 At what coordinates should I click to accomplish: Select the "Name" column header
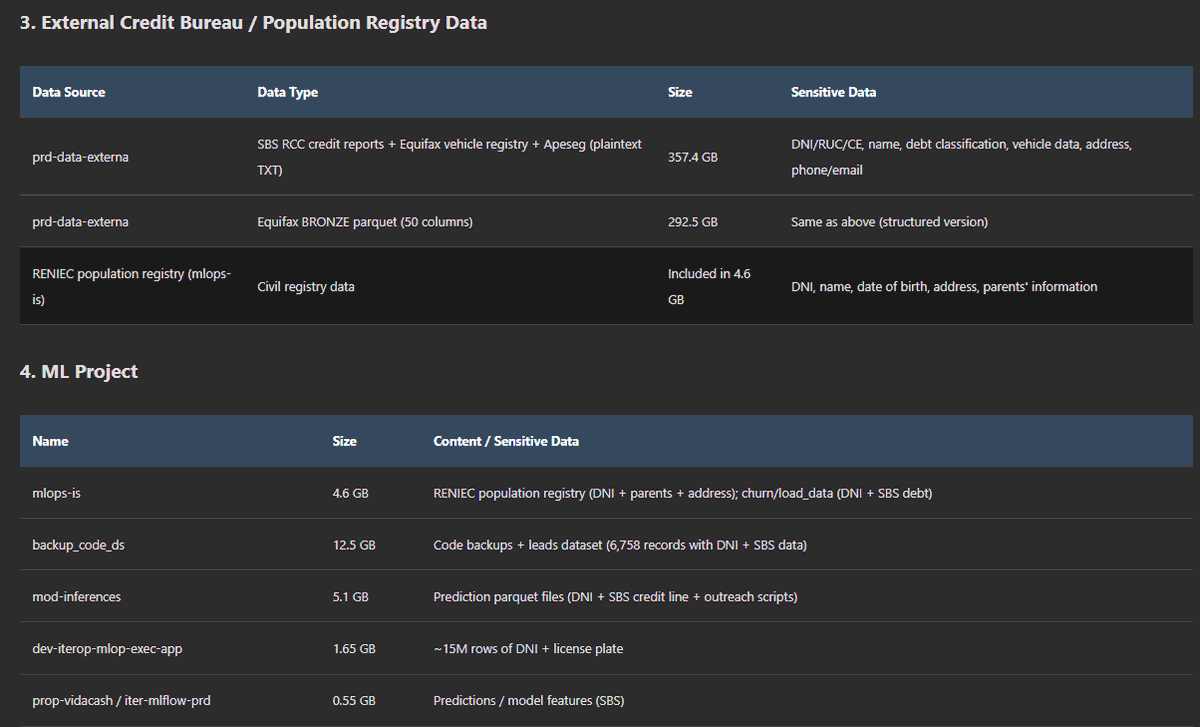click(50, 441)
